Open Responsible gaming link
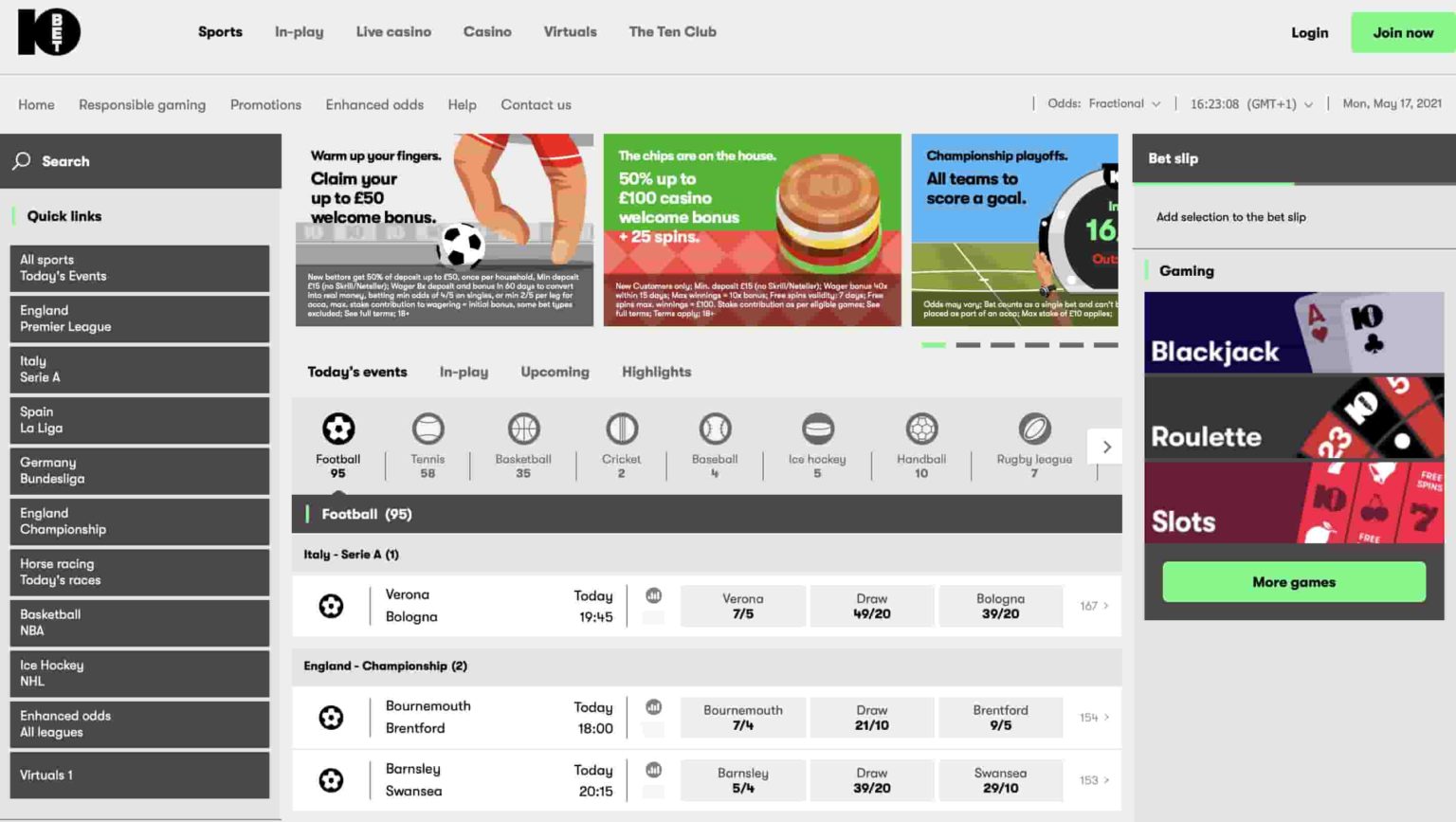This screenshot has height=822, width=1456. [x=142, y=105]
